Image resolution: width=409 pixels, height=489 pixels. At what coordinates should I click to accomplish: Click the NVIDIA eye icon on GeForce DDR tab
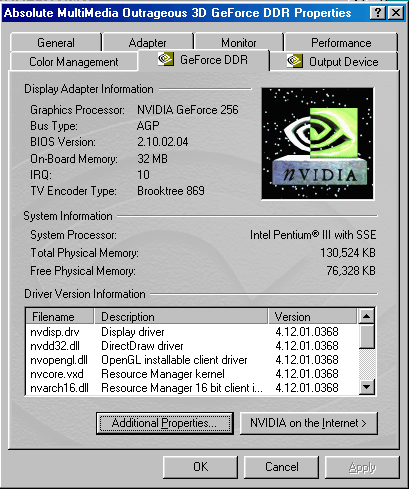point(166,59)
